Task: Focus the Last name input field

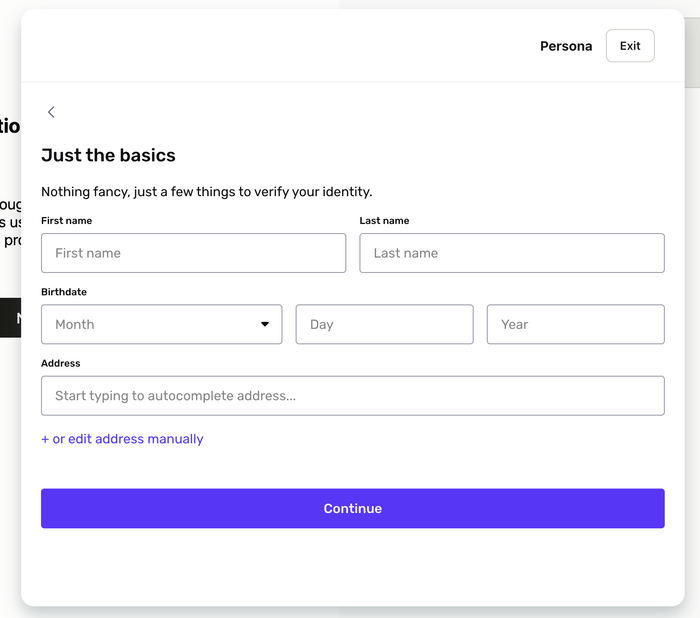Action: [511, 253]
